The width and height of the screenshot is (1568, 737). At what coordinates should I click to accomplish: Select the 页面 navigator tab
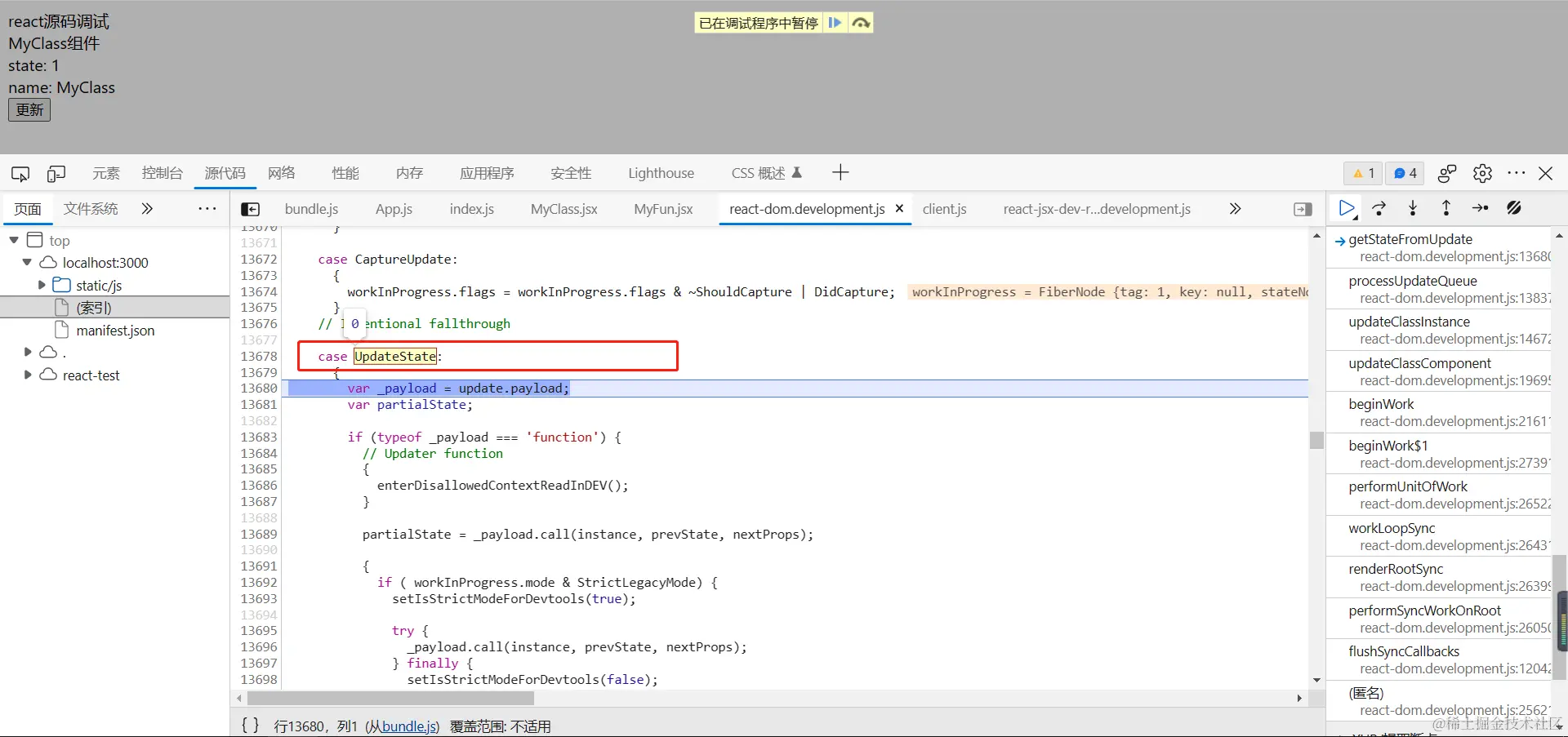click(x=28, y=209)
